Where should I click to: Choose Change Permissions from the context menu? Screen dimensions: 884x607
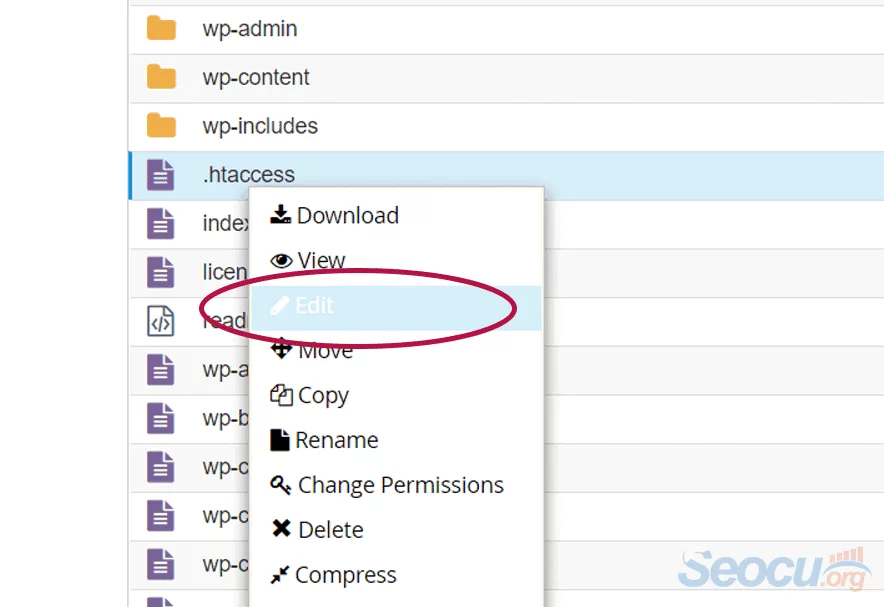(x=400, y=484)
